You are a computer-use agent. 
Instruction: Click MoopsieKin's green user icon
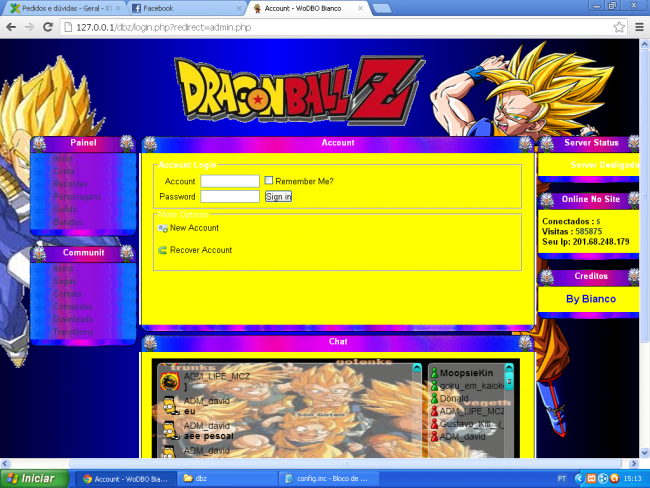pyautogui.click(x=434, y=373)
